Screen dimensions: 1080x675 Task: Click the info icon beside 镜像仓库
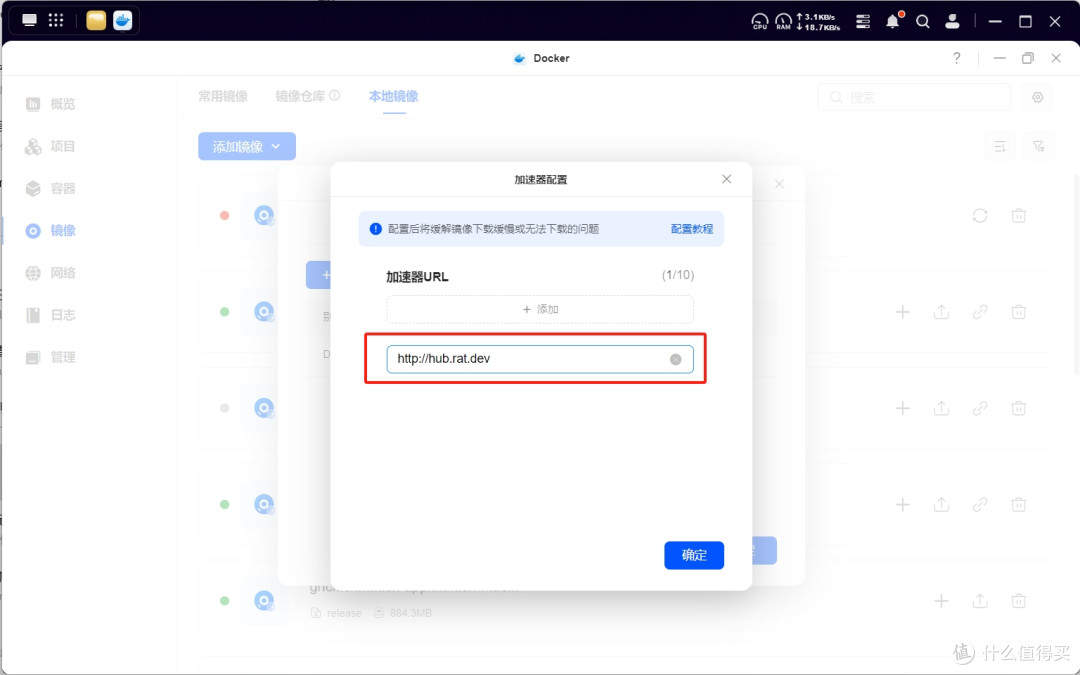point(334,96)
